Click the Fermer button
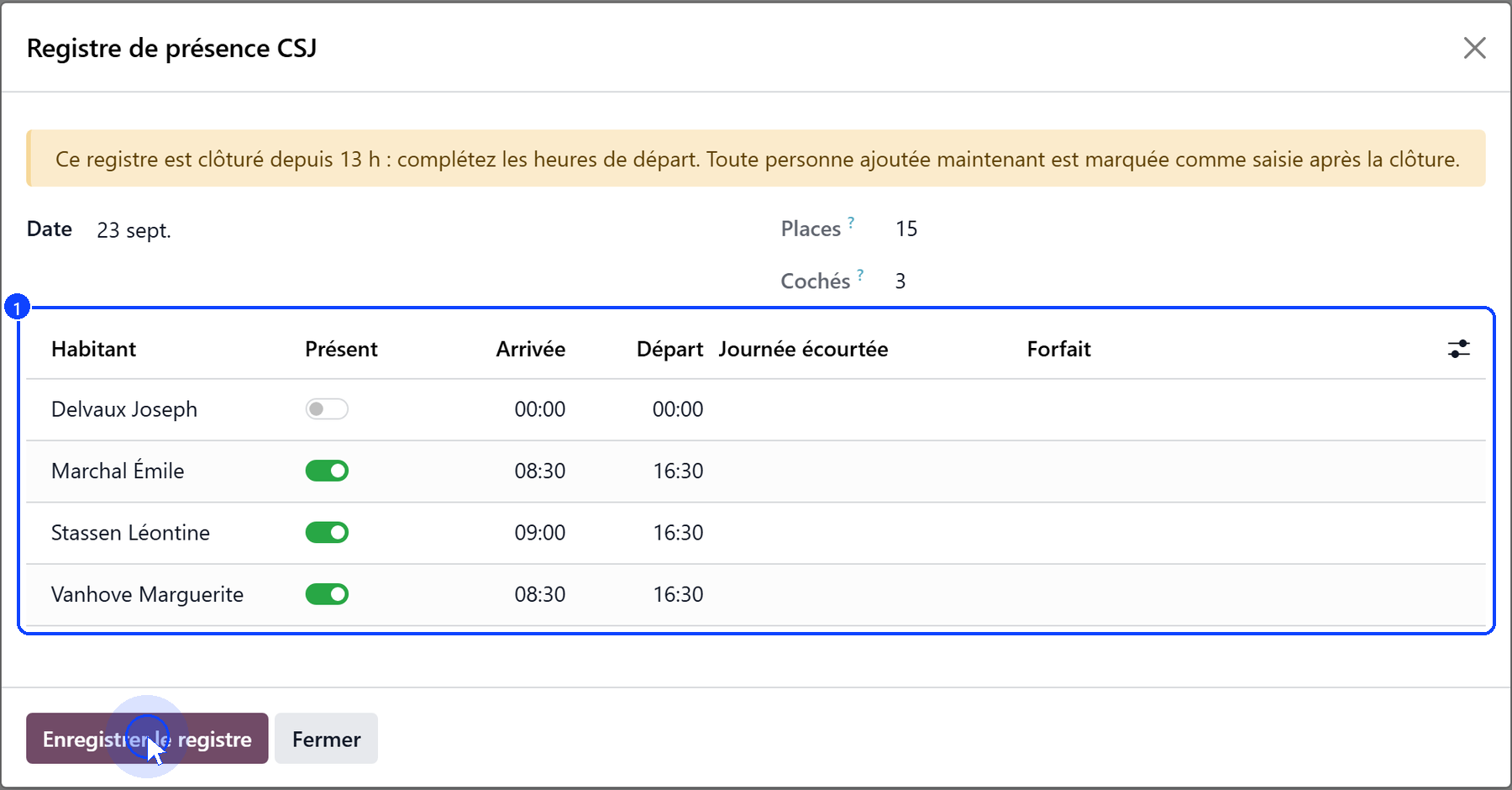Image resolution: width=1512 pixels, height=790 pixels. 326,739
